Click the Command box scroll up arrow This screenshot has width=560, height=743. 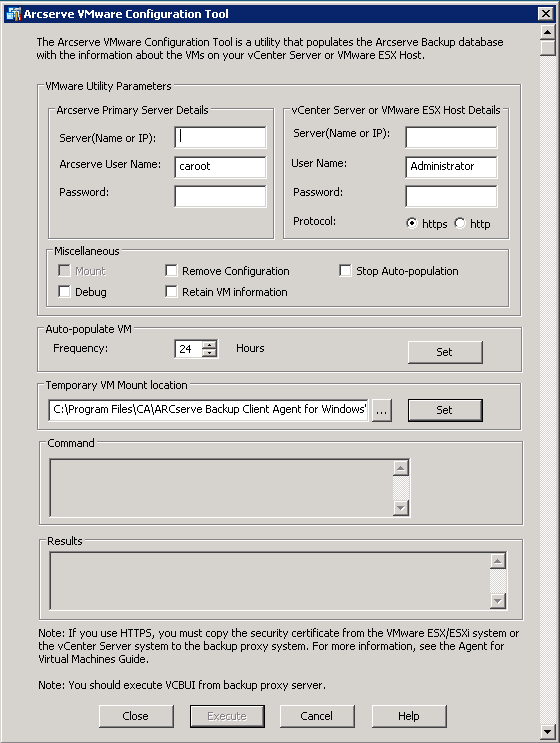(401, 468)
